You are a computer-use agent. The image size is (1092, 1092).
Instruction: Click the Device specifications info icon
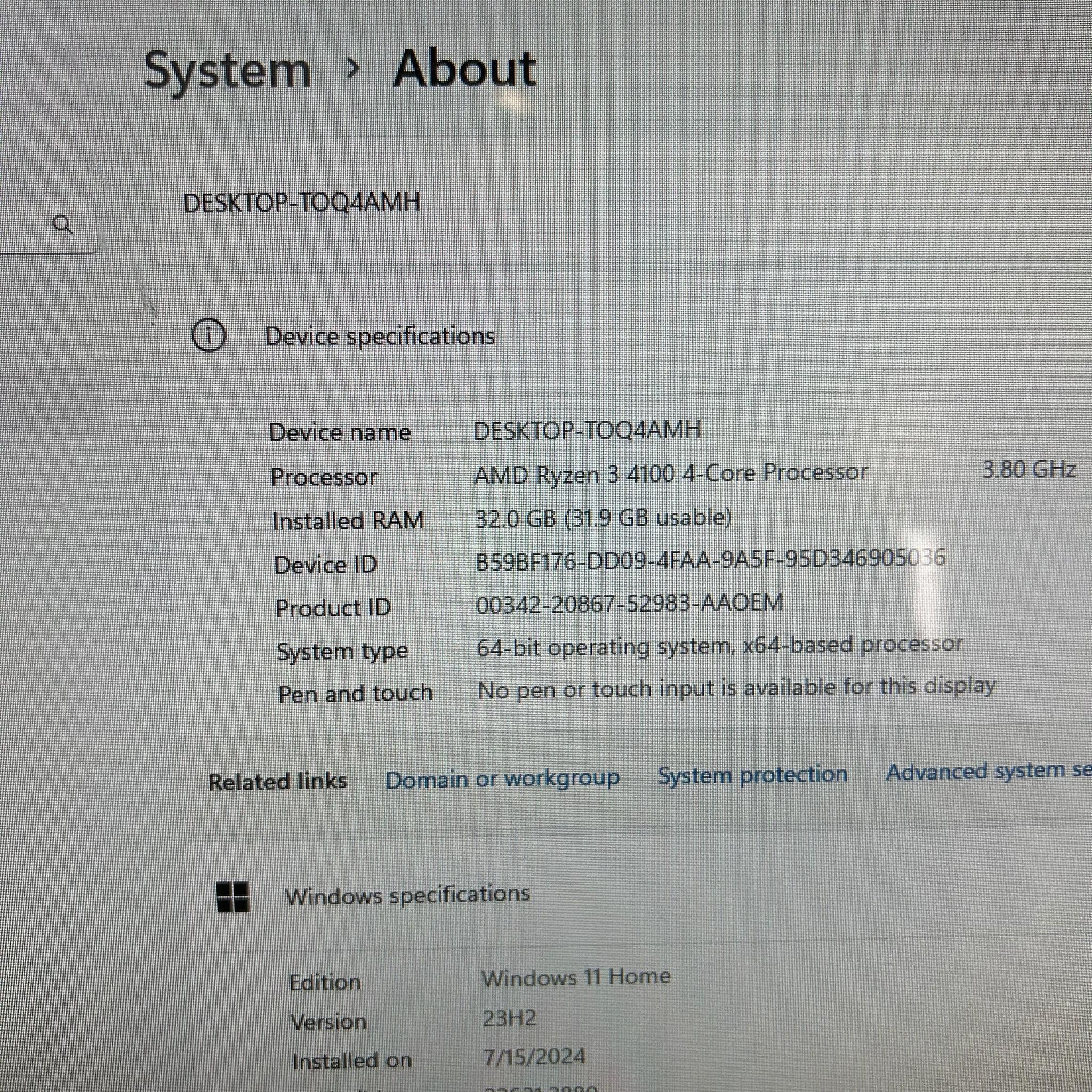pos(208,336)
